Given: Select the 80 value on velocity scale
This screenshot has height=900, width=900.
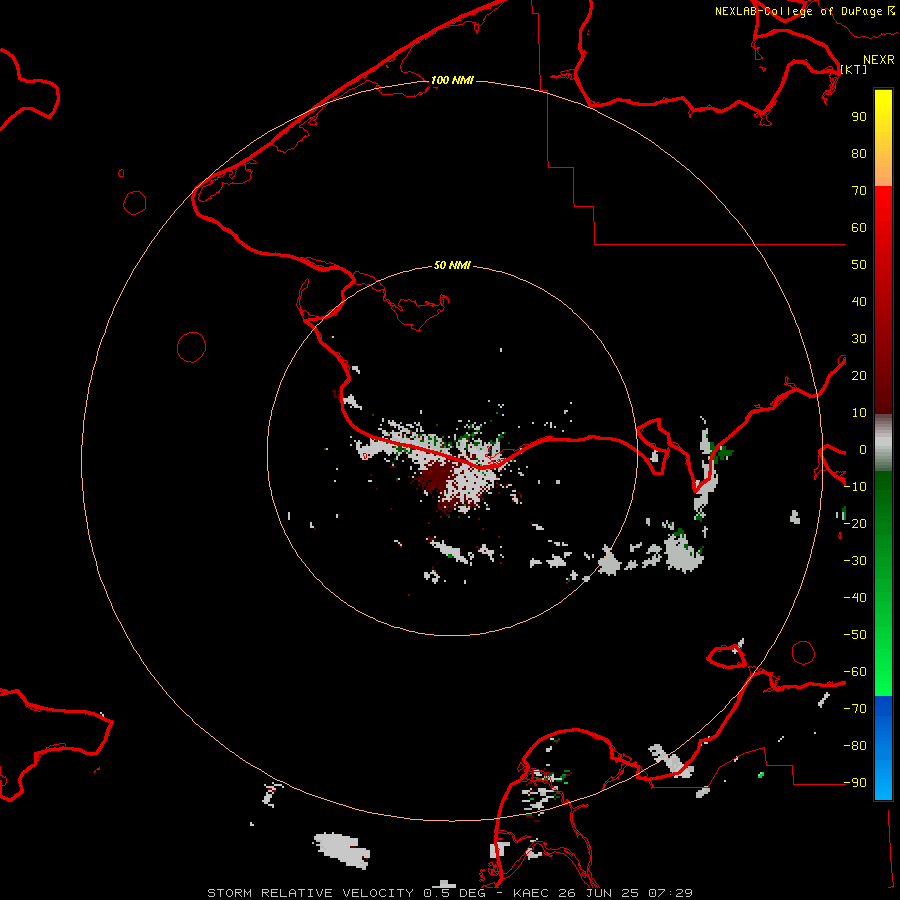Looking at the screenshot, I should [x=859, y=153].
